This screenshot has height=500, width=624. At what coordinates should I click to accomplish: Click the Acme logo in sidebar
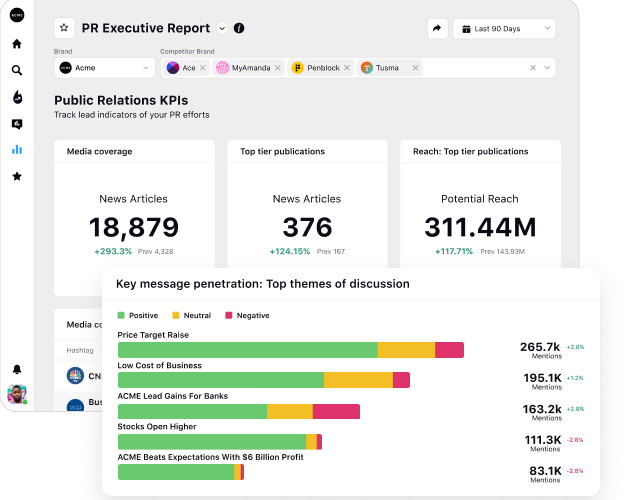pyautogui.click(x=17, y=15)
